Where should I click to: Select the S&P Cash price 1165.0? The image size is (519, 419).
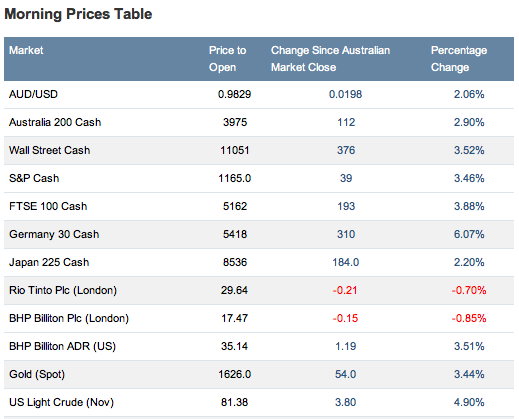(235, 178)
